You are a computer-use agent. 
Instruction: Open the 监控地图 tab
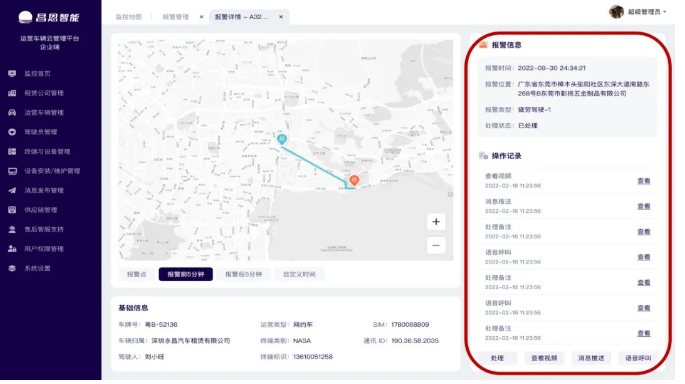click(128, 17)
